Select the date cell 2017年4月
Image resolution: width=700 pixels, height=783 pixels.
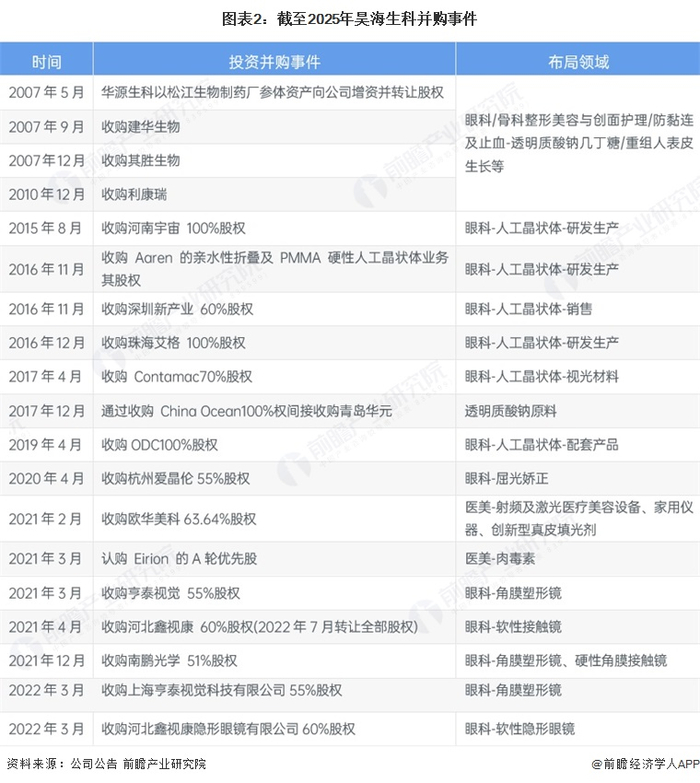coord(46,377)
